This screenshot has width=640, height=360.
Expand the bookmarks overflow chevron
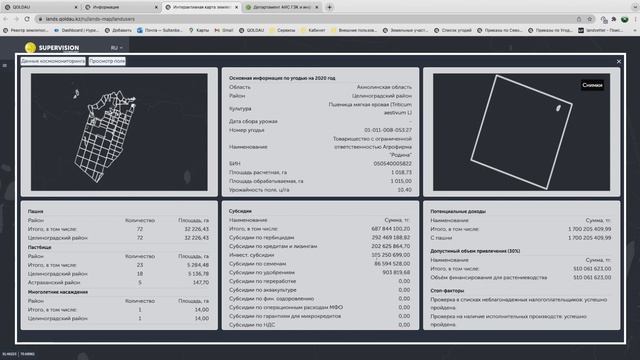click(635, 30)
